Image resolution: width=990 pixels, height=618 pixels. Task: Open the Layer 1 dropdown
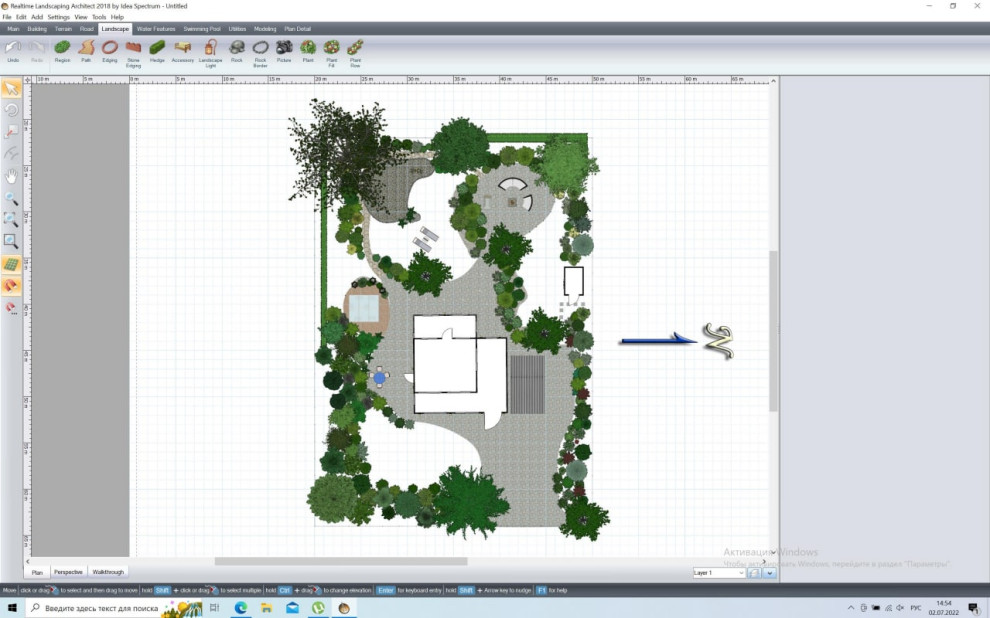pos(719,573)
